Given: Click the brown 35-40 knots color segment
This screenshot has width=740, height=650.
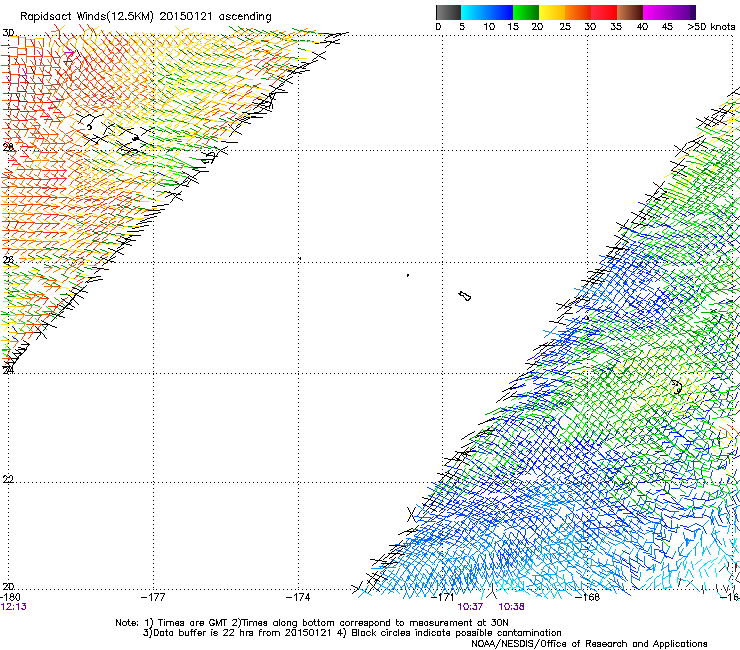Looking at the screenshot, I should click(630, 12).
